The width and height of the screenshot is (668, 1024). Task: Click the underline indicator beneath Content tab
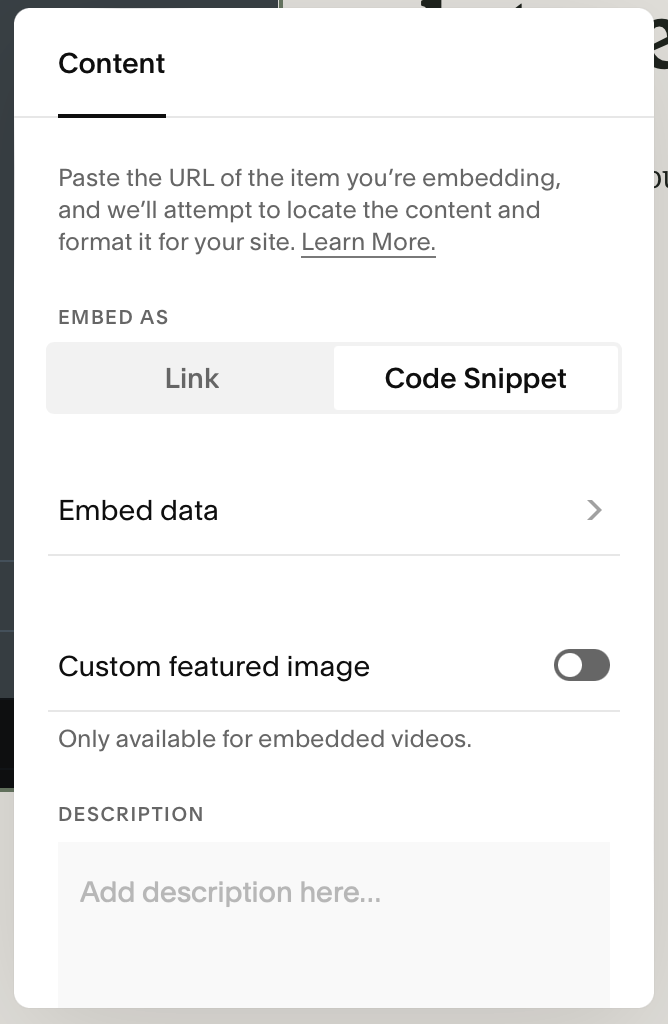(112, 116)
